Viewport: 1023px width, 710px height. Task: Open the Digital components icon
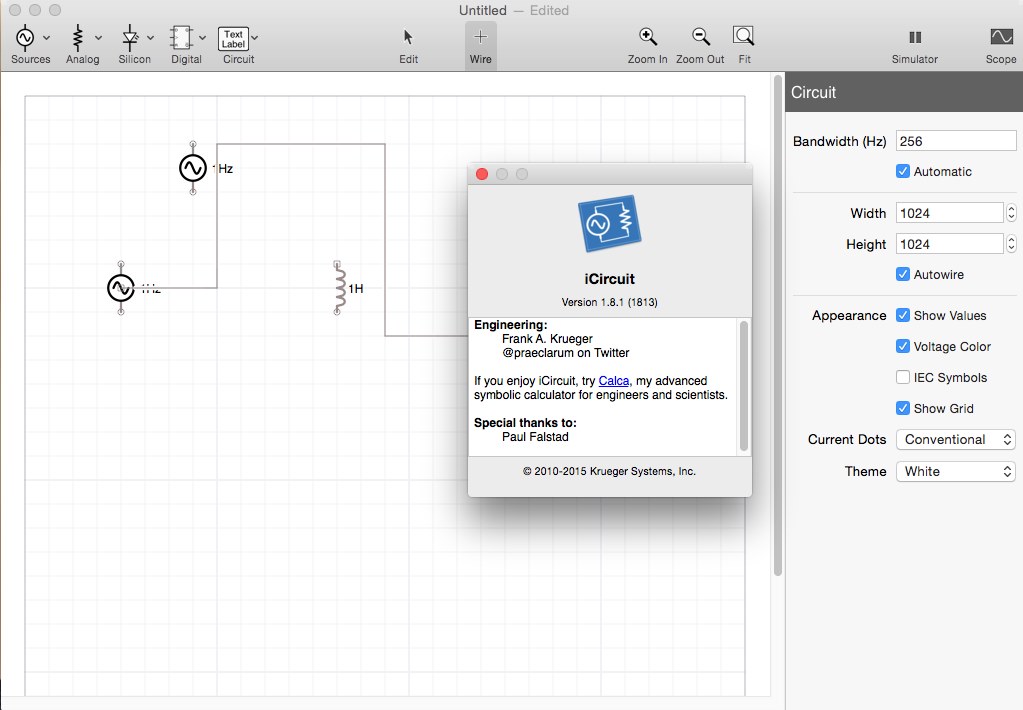181,39
